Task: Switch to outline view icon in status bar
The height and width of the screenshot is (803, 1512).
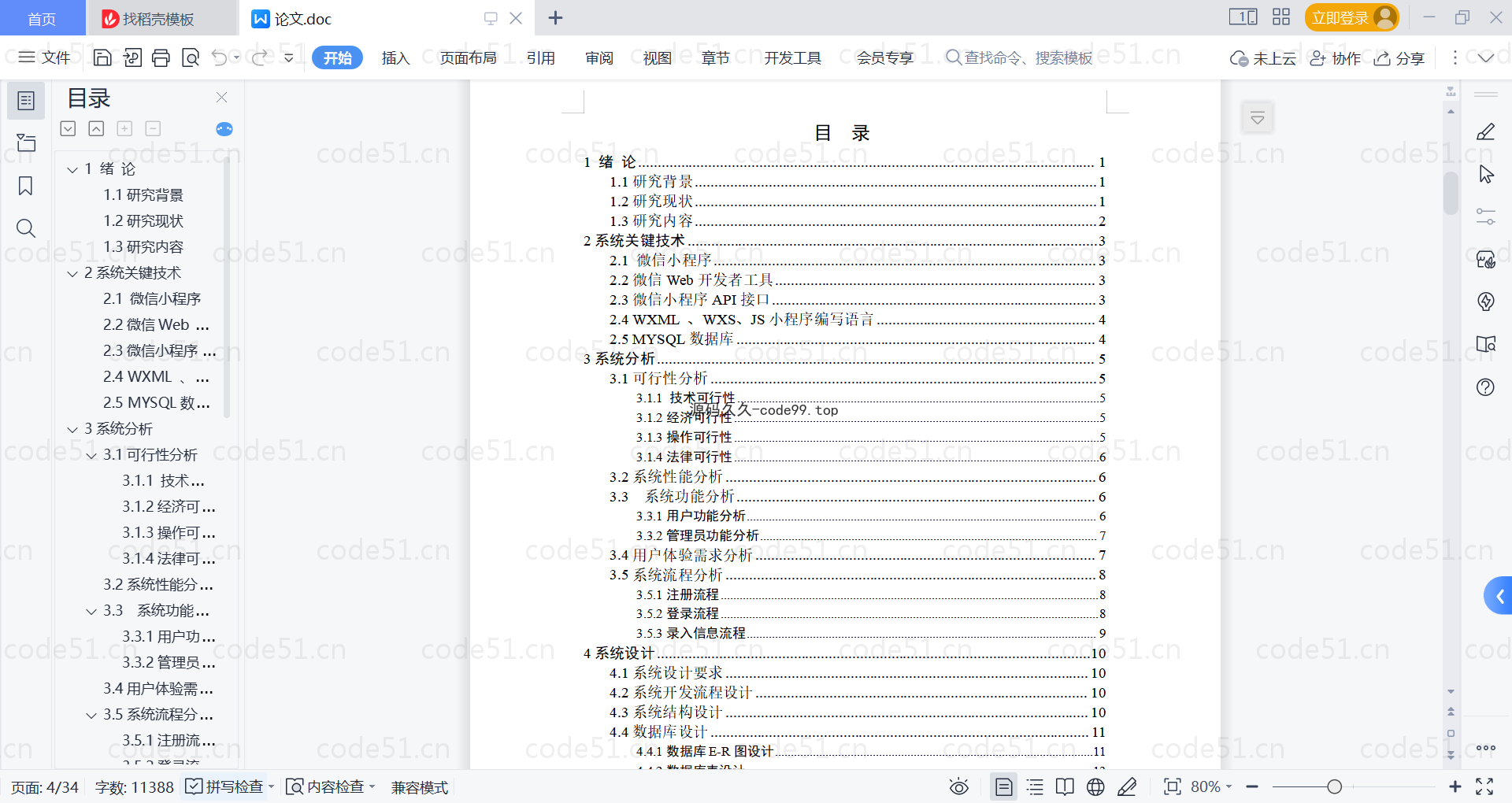Action: [x=1036, y=786]
